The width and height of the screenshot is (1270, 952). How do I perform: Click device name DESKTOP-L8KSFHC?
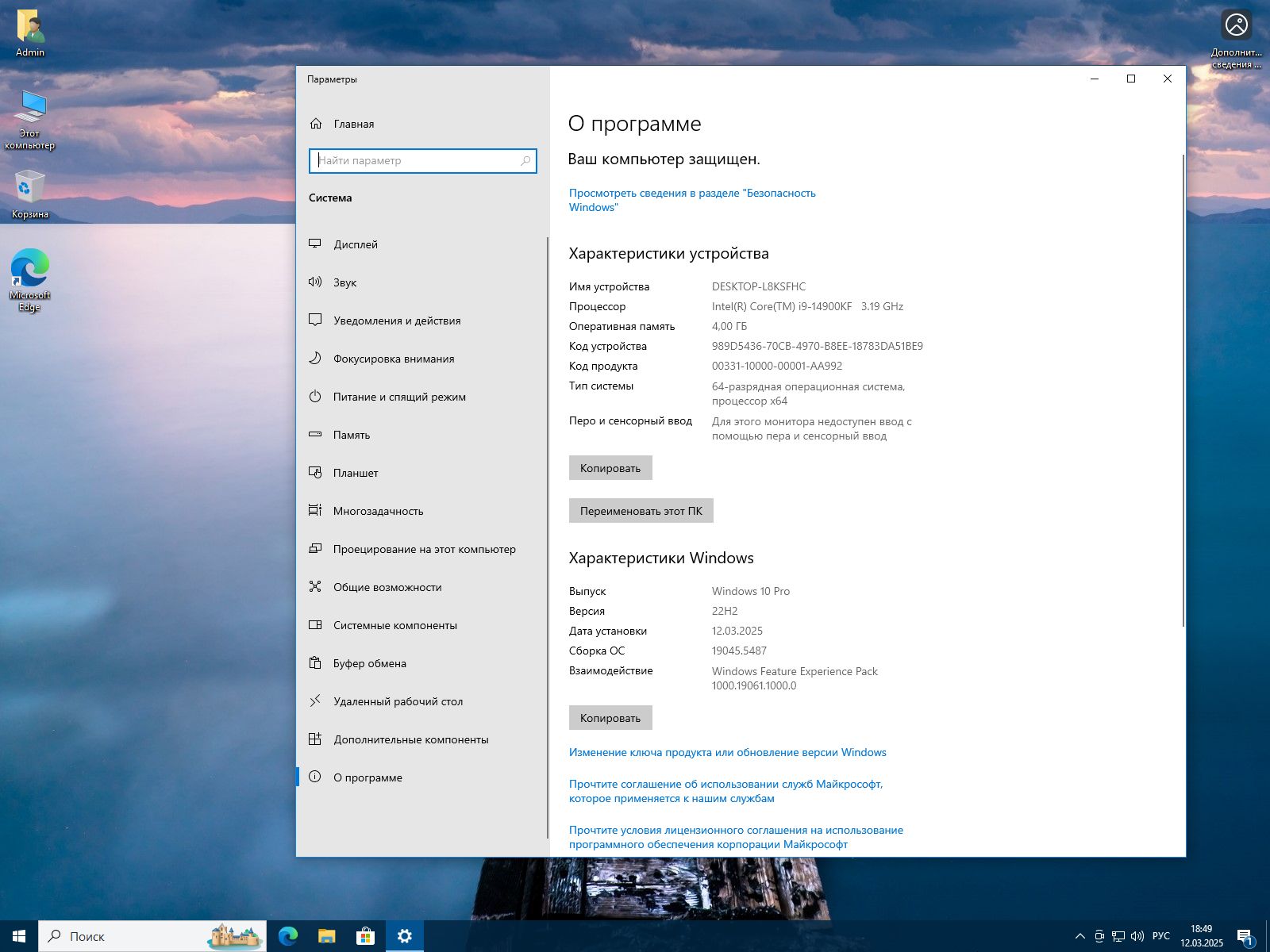point(758,286)
